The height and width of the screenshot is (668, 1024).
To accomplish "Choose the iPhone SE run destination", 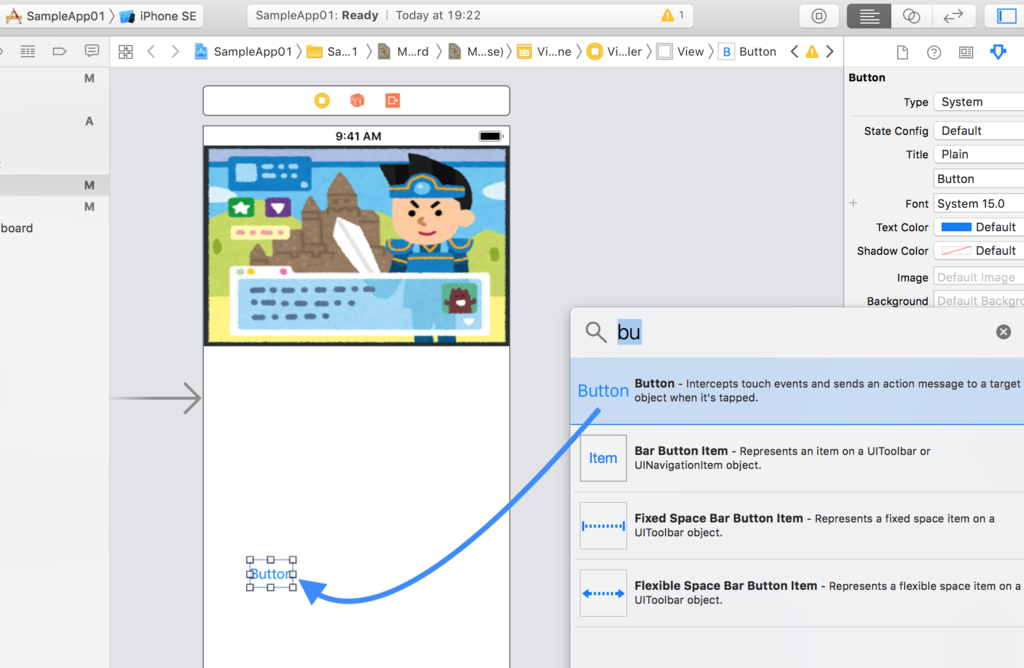I will pos(158,16).
